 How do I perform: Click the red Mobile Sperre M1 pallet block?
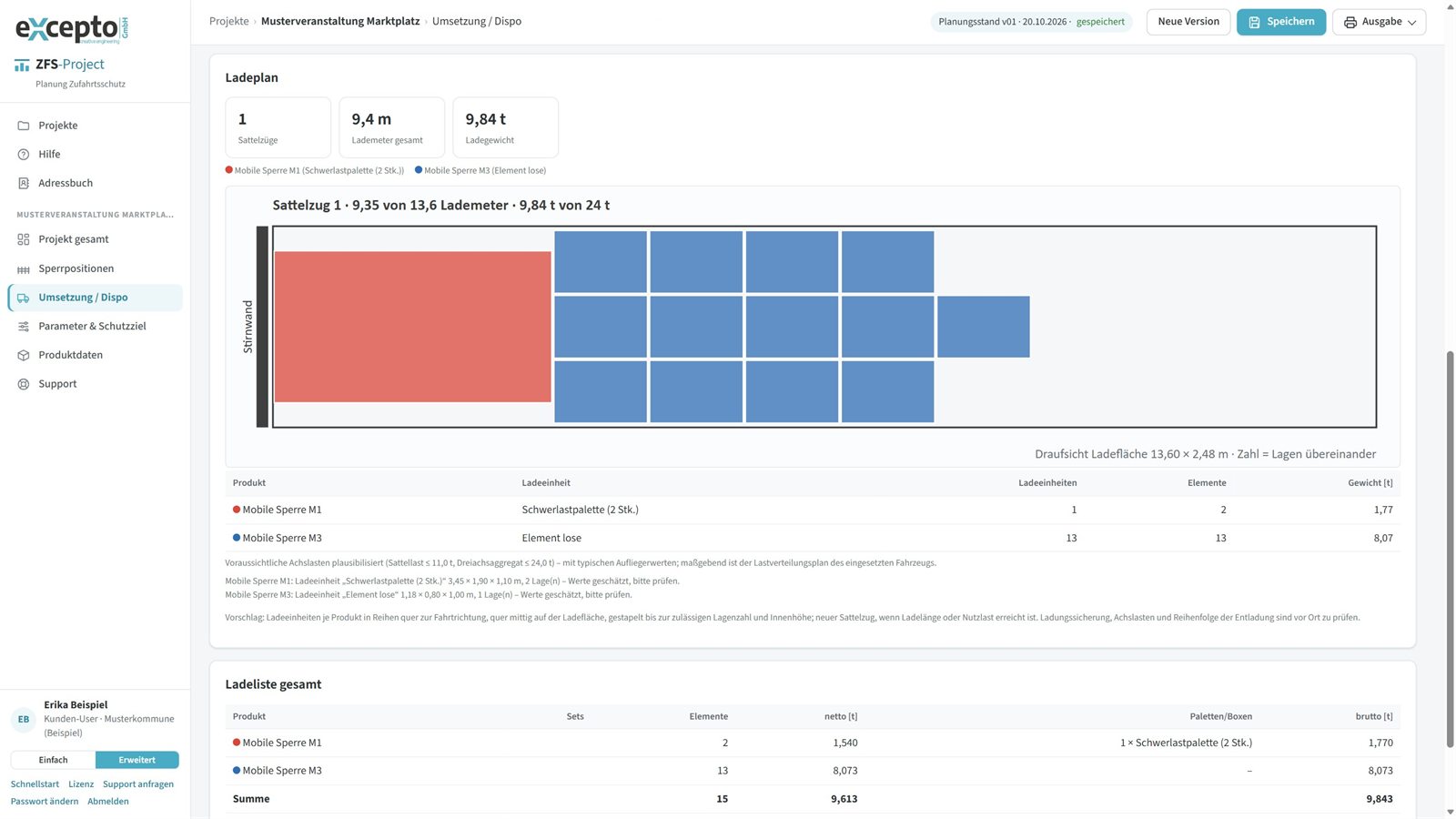(412, 327)
